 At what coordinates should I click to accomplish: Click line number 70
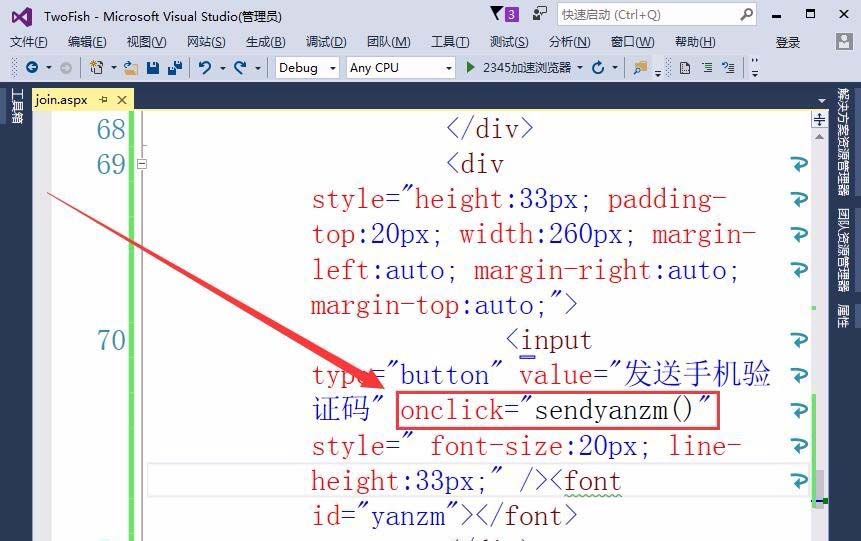[111, 341]
